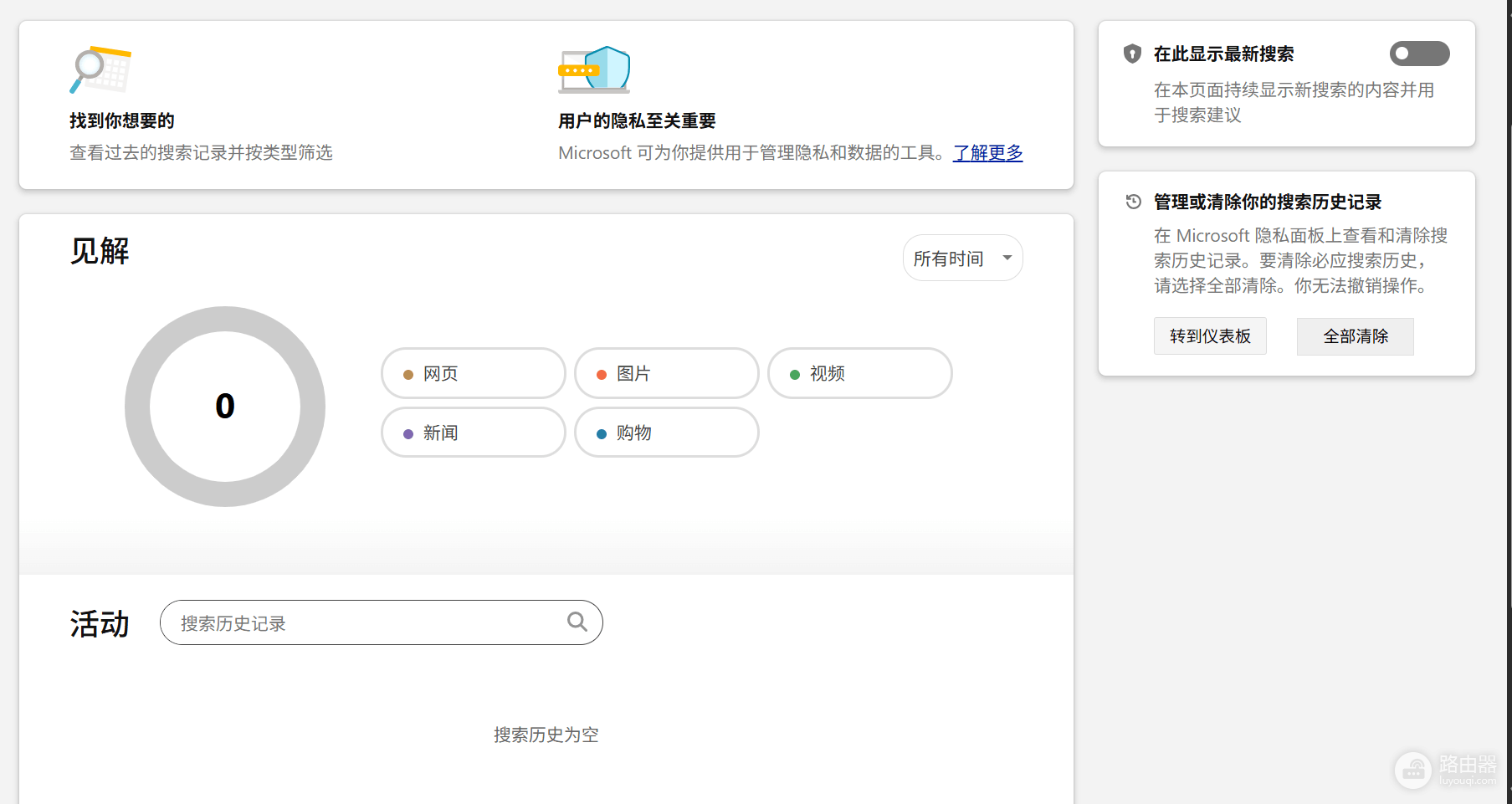1512x804 pixels.
Task: Open the 所有时间 time range dropdown
Action: pyautogui.click(x=962, y=258)
